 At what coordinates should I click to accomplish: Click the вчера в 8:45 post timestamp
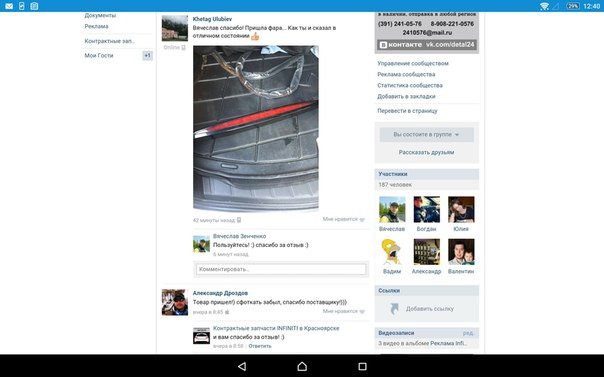coord(208,312)
